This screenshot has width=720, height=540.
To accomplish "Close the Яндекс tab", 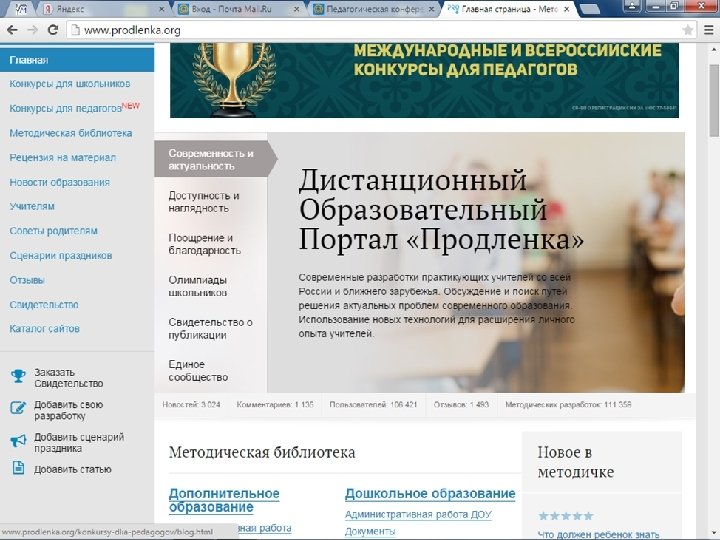I will pos(161,9).
